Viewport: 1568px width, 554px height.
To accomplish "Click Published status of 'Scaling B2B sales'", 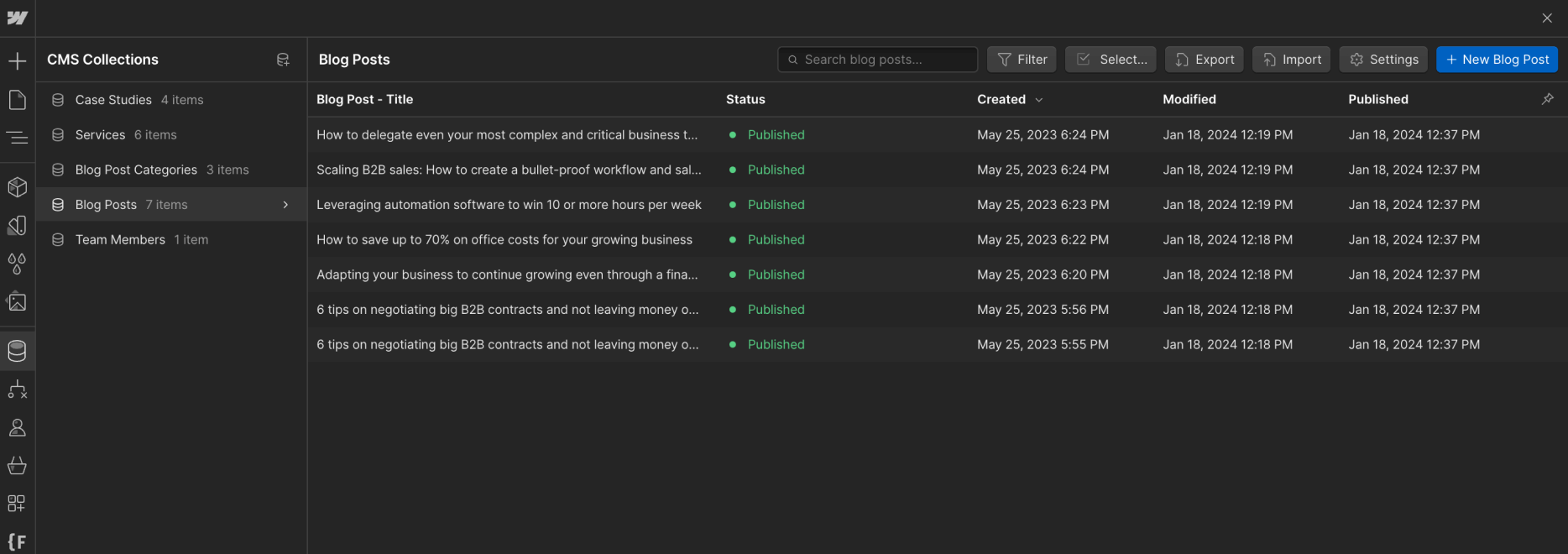I will (776, 170).
